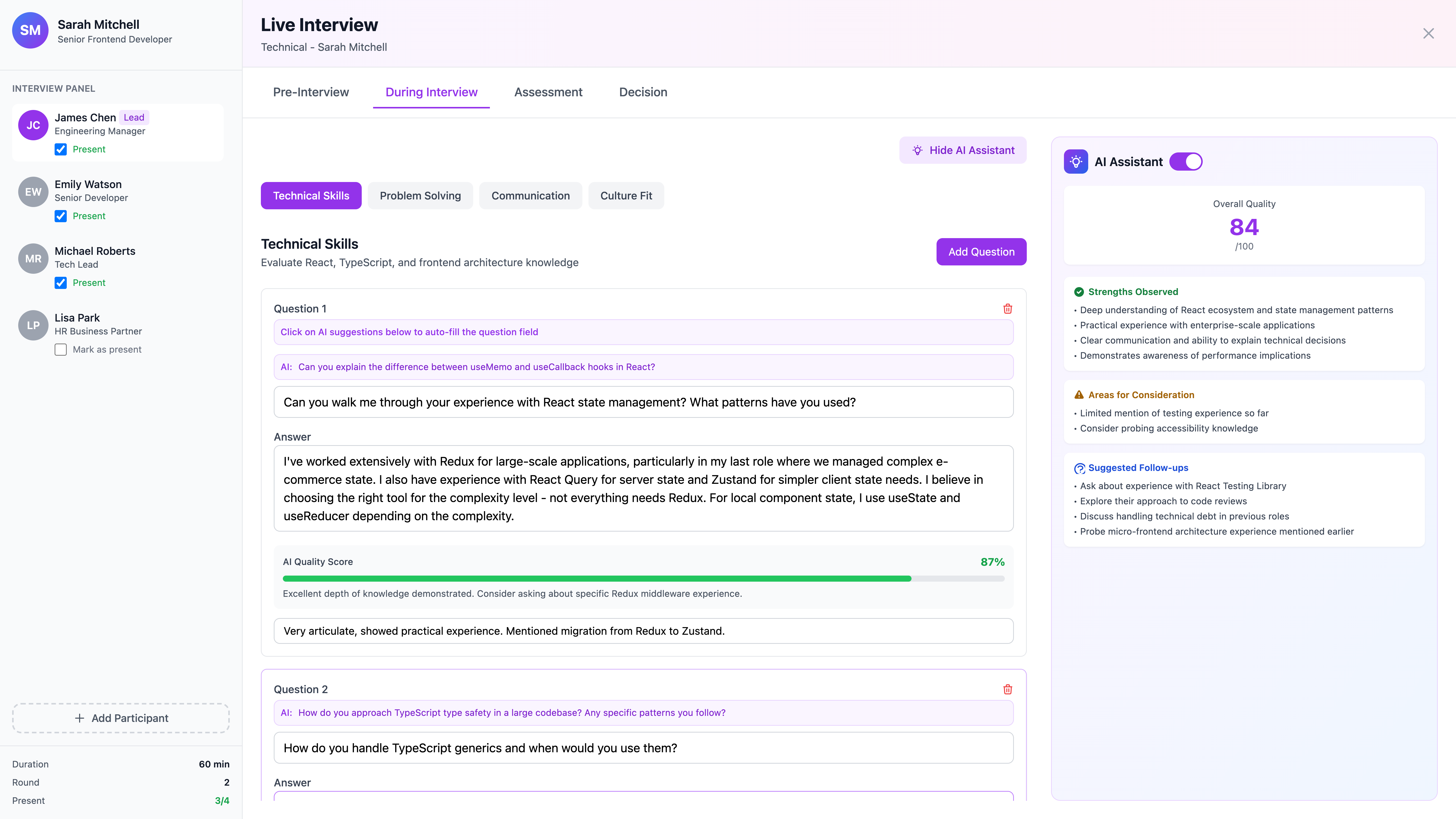Image resolution: width=1456 pixels, height=819 pixels.
Task: Click the MR avatar of Michael Roberts
Action: [x=33, y=258]
